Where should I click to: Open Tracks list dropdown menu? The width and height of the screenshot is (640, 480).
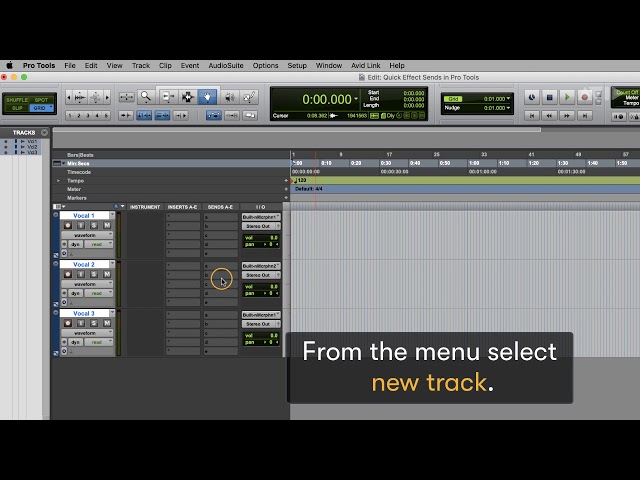point(44,133)
